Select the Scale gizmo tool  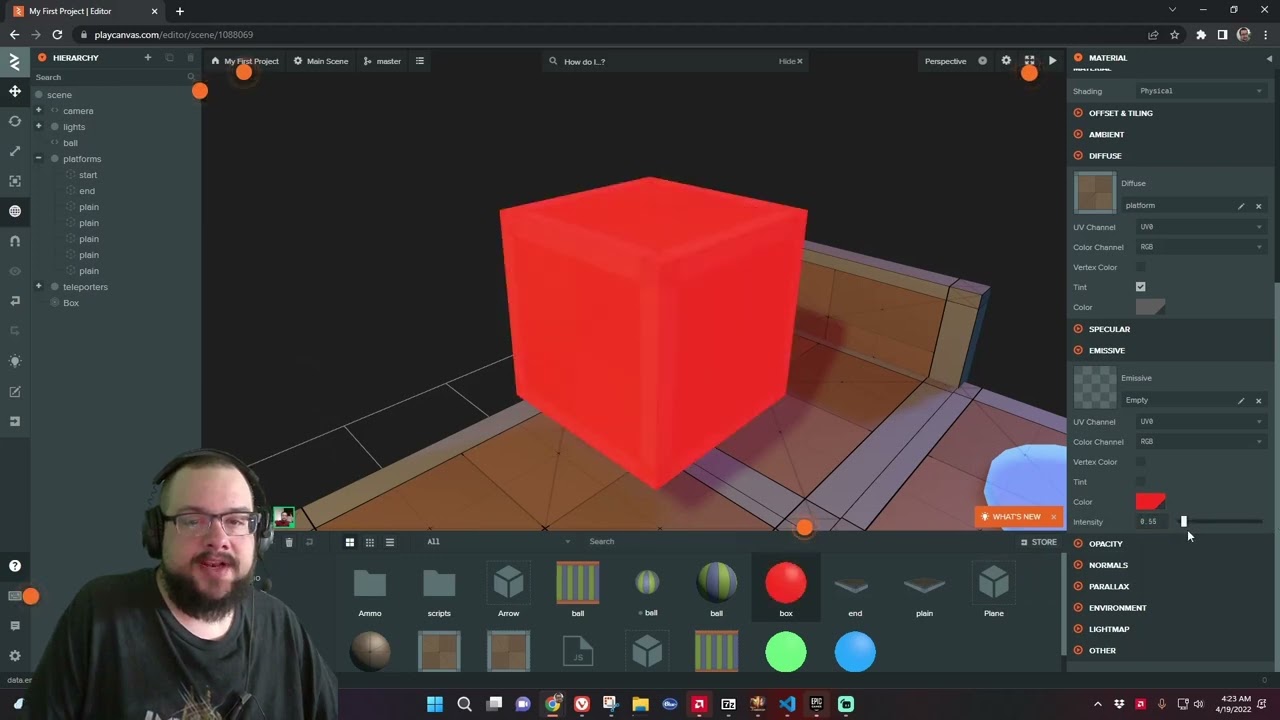click(x=15, y=151)
